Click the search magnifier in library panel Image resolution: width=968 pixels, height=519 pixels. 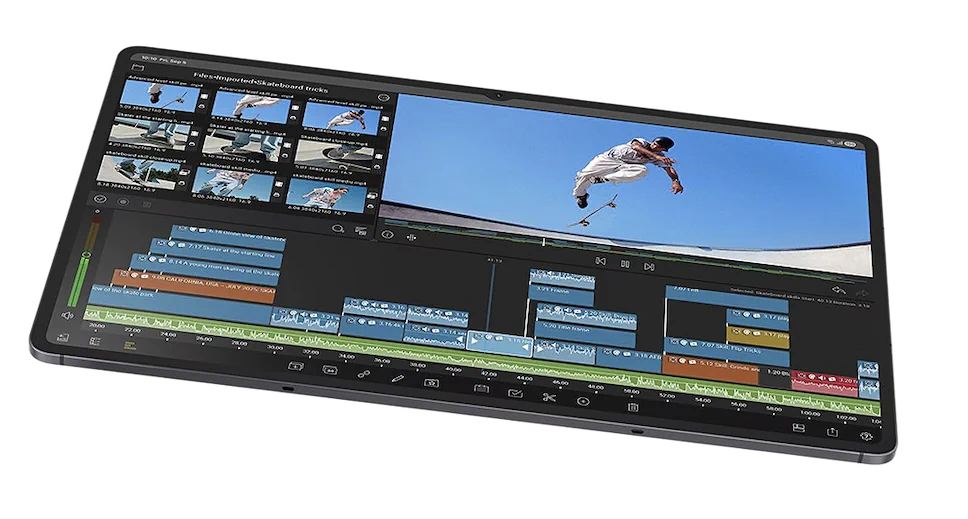pos(338,228)
